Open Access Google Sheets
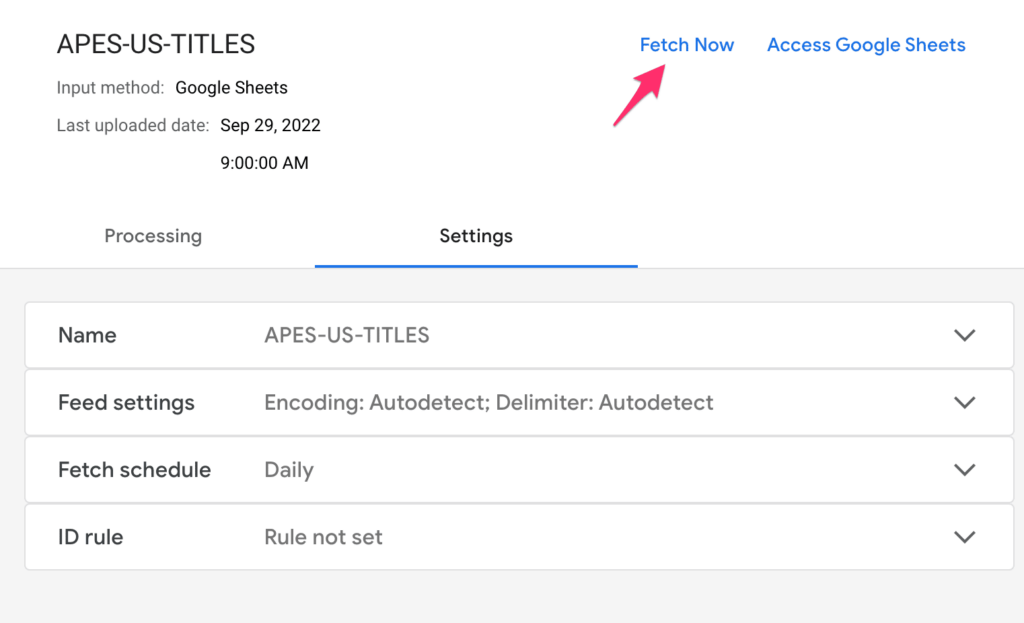 866,45
